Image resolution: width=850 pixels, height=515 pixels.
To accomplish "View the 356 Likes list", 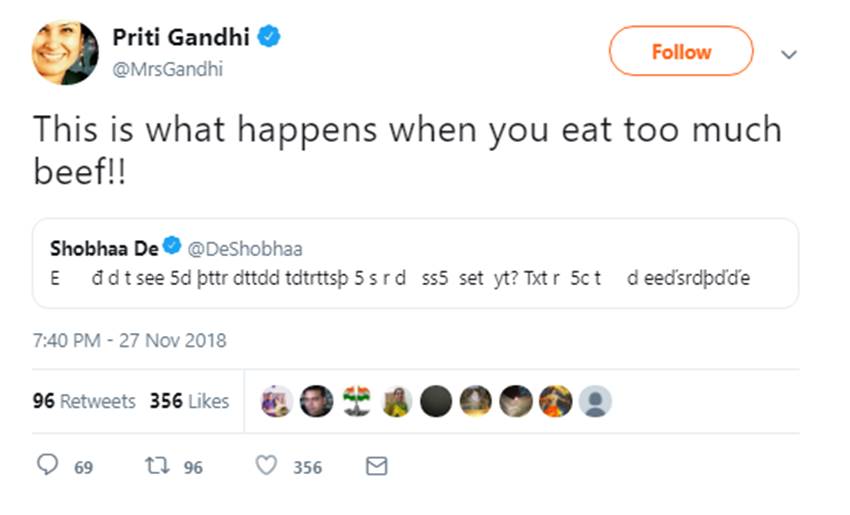I will click(190, 401).
